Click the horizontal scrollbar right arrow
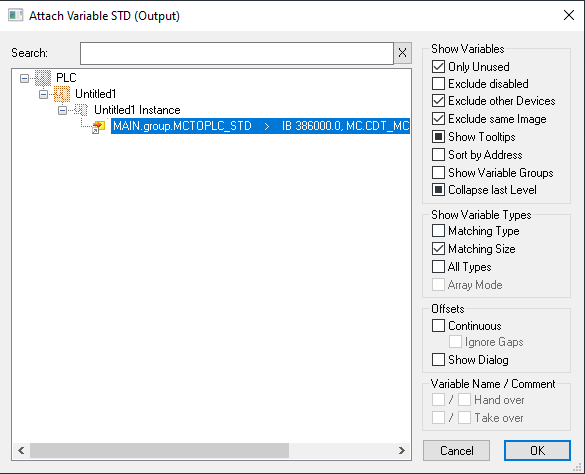585x474 pixels. click(x=402, y=450)
